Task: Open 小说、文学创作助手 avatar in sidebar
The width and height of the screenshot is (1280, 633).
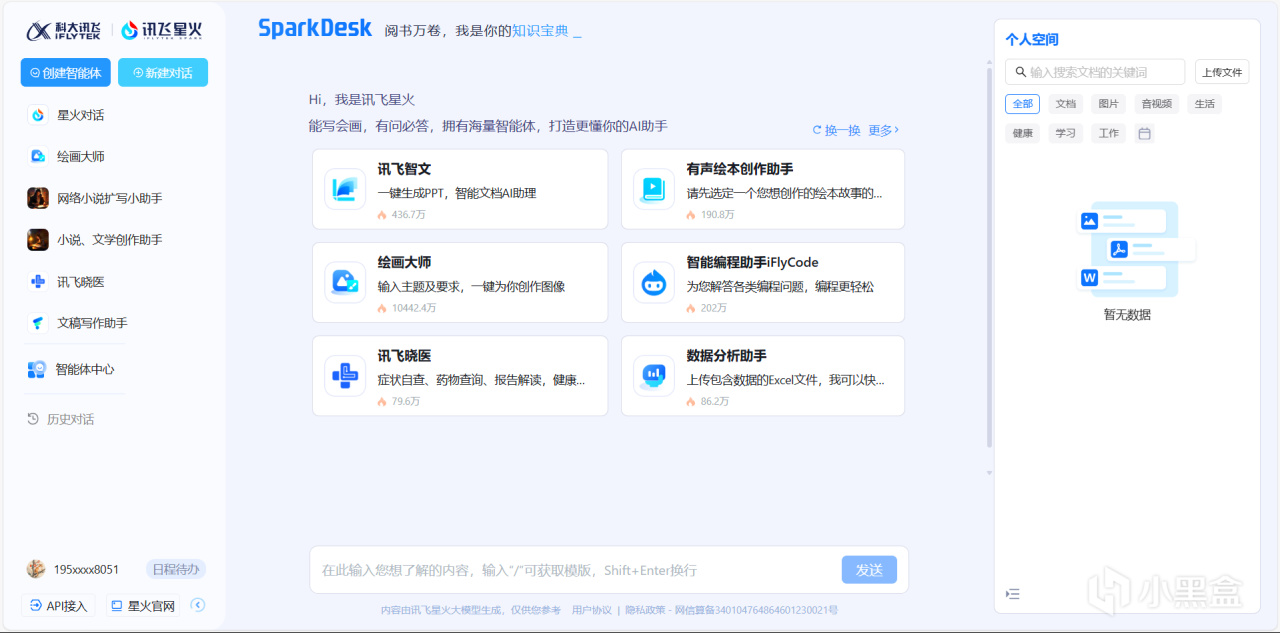Action: click(38, 240)
